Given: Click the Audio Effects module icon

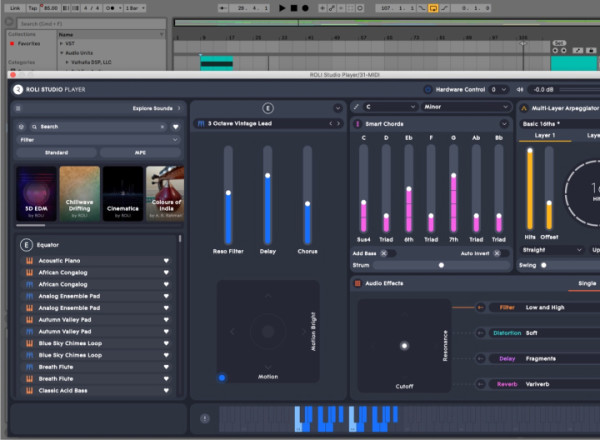Looking at the screenshot, I should point(357,284).
